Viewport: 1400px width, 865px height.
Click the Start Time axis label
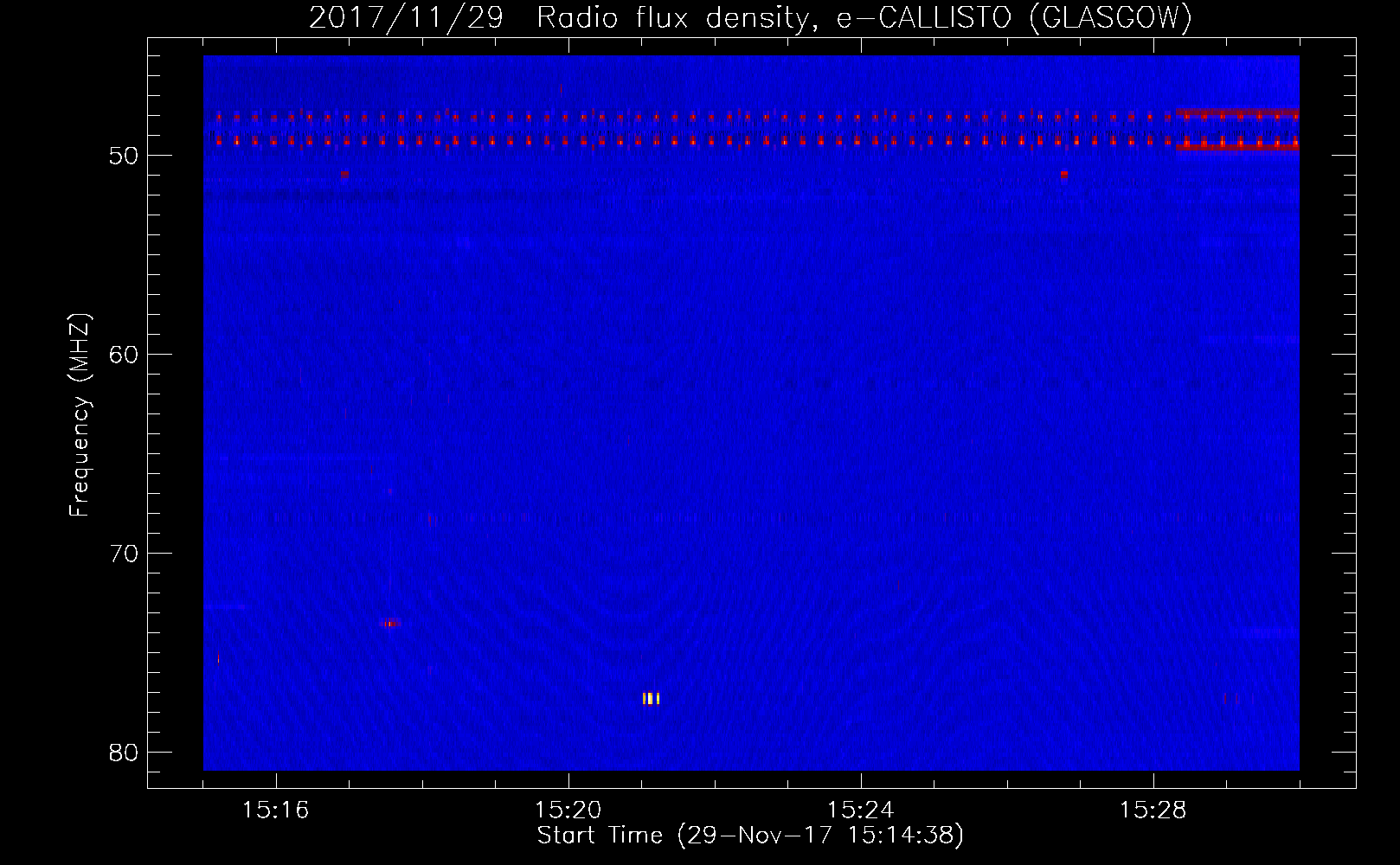(750, 836)
